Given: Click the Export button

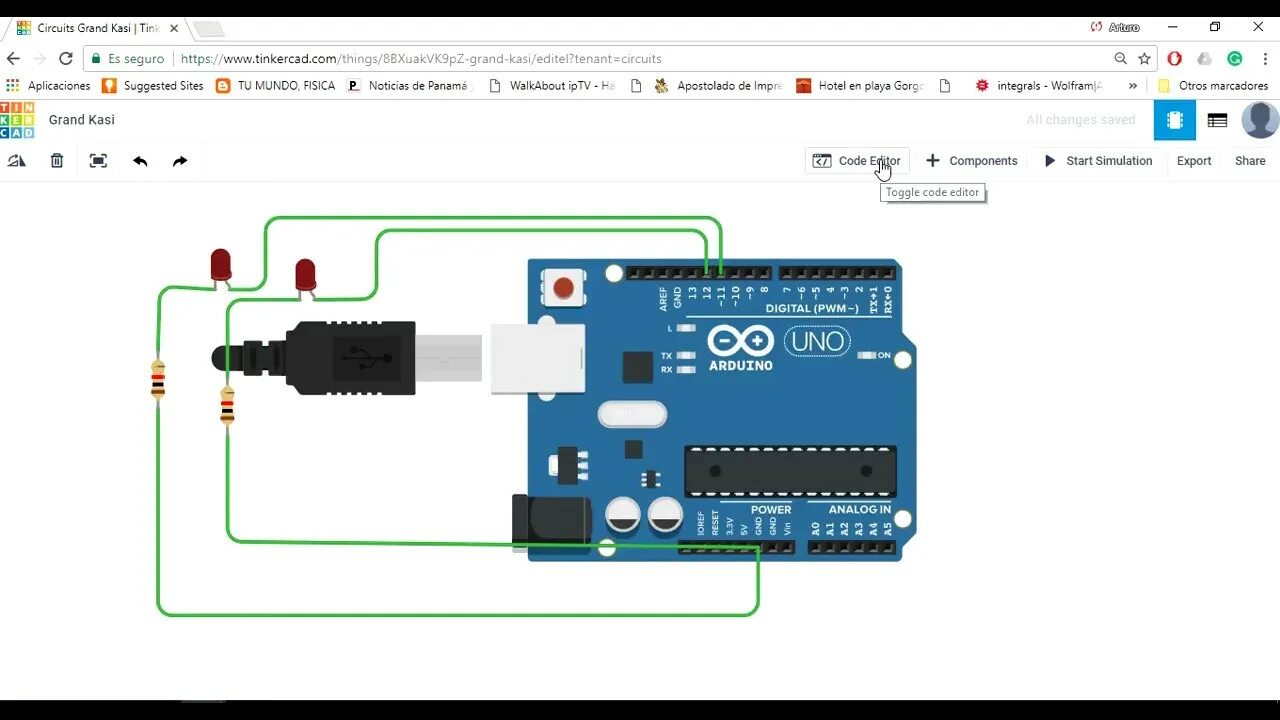Looking at the screenshot, I should (x=1194, y=160).
